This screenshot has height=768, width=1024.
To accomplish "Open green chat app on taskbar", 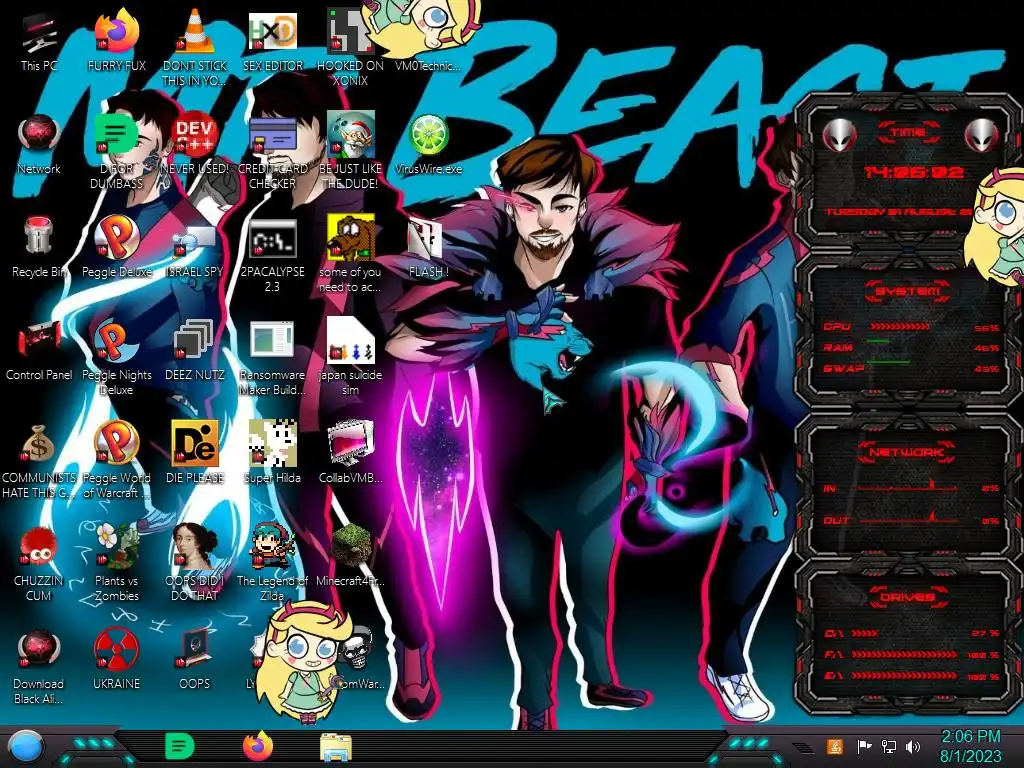I will pyautogui.click(x=180, y=746).
